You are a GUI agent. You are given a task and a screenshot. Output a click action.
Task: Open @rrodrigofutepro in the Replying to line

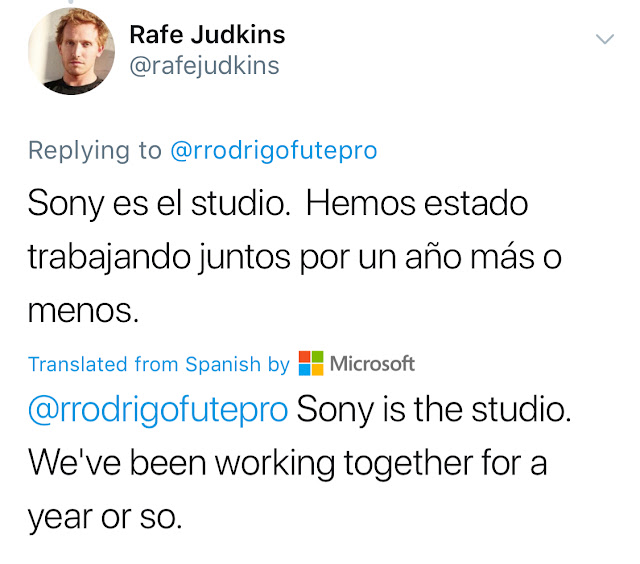274,150
